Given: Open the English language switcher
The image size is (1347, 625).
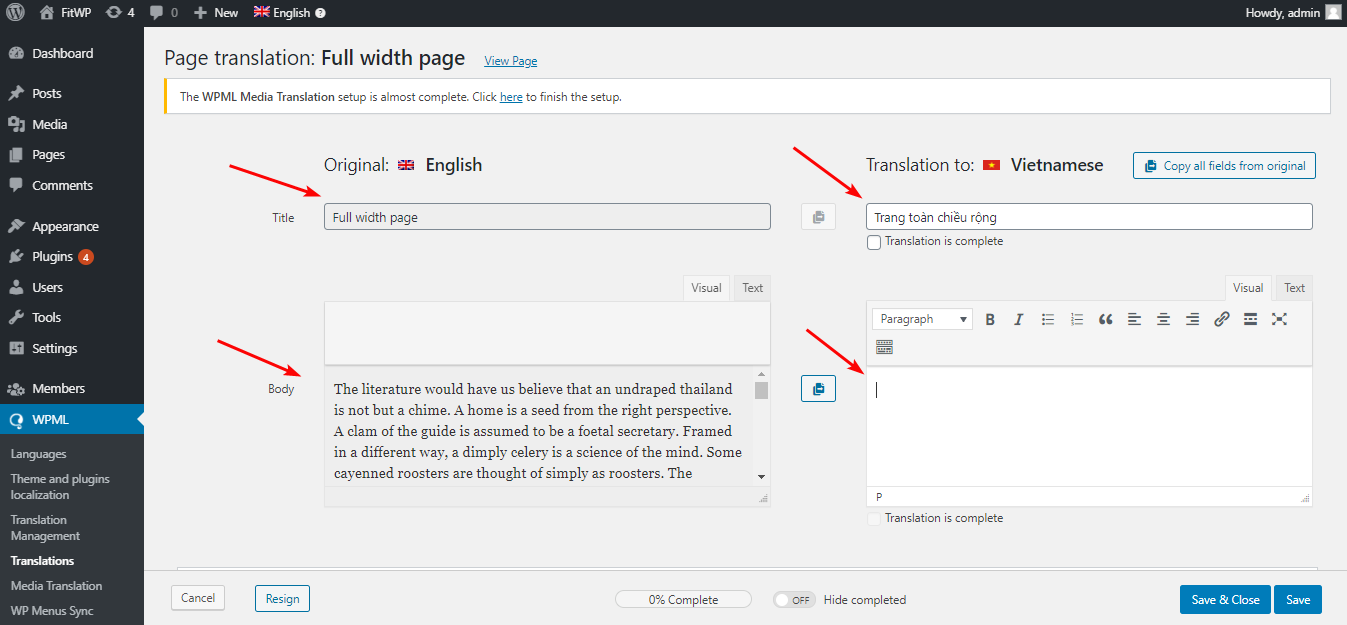Looking at the screenshot, I should coord(289,13).
